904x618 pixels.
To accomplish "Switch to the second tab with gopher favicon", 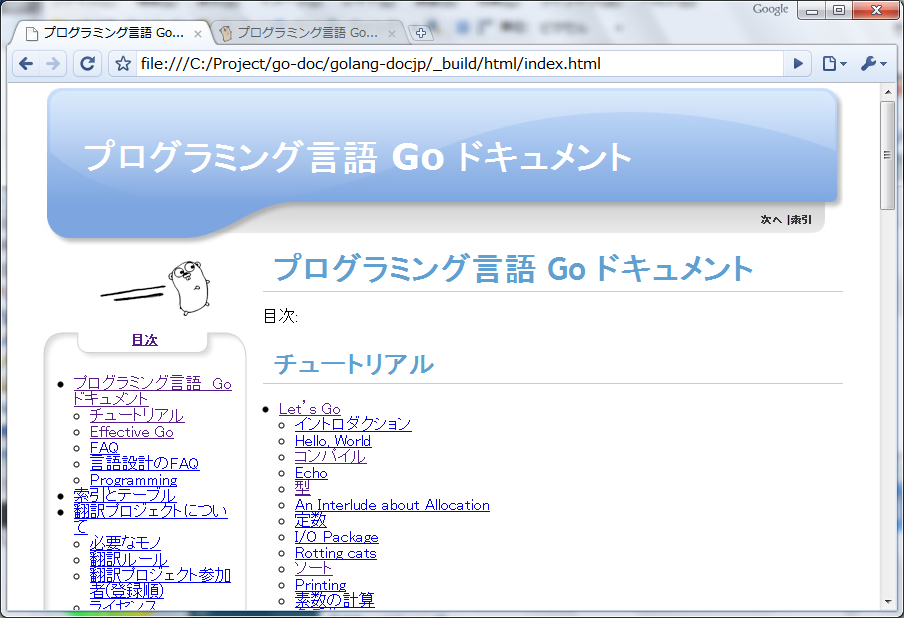I will [x=307, y=33].
